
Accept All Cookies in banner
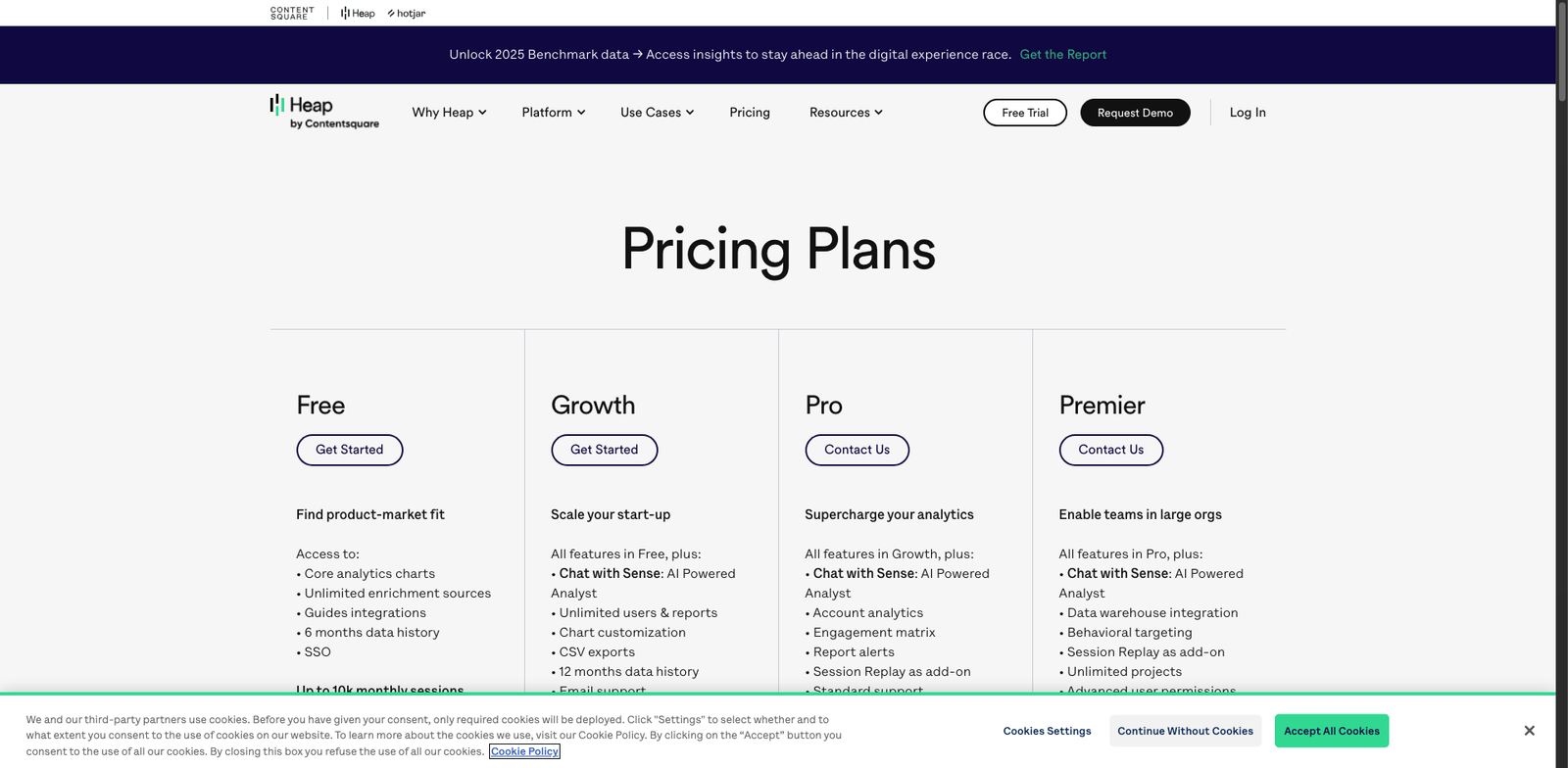pyautogui.click(x=1331, y=731)
